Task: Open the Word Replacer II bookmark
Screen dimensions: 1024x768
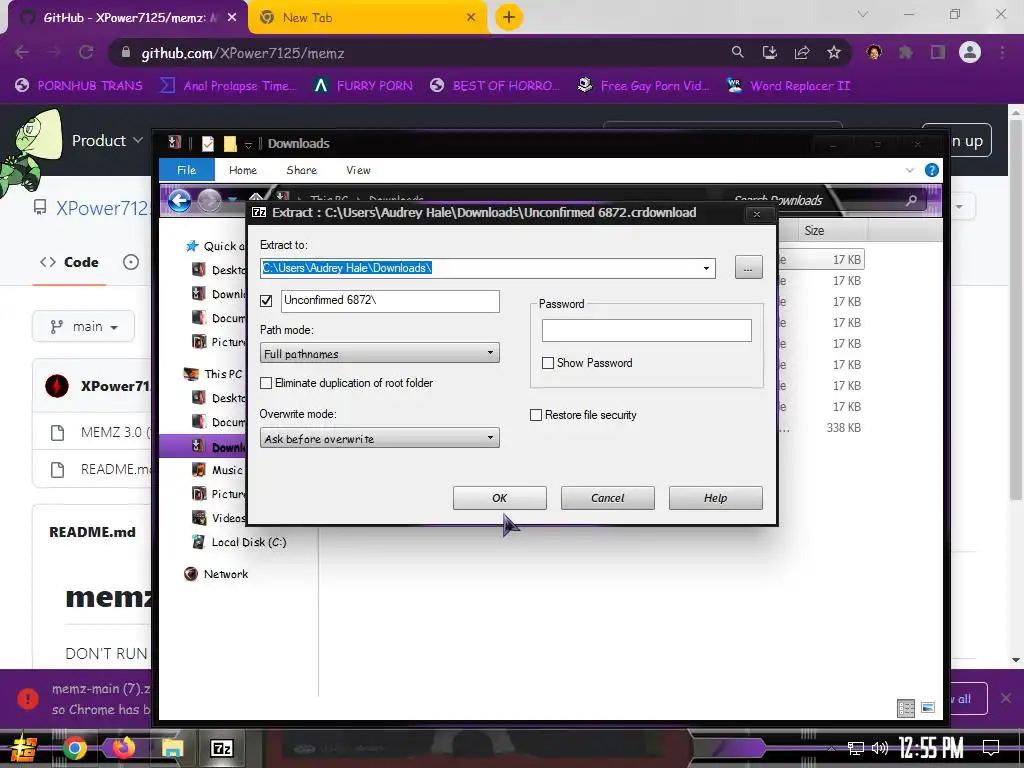Action: (x=789, y=86)
